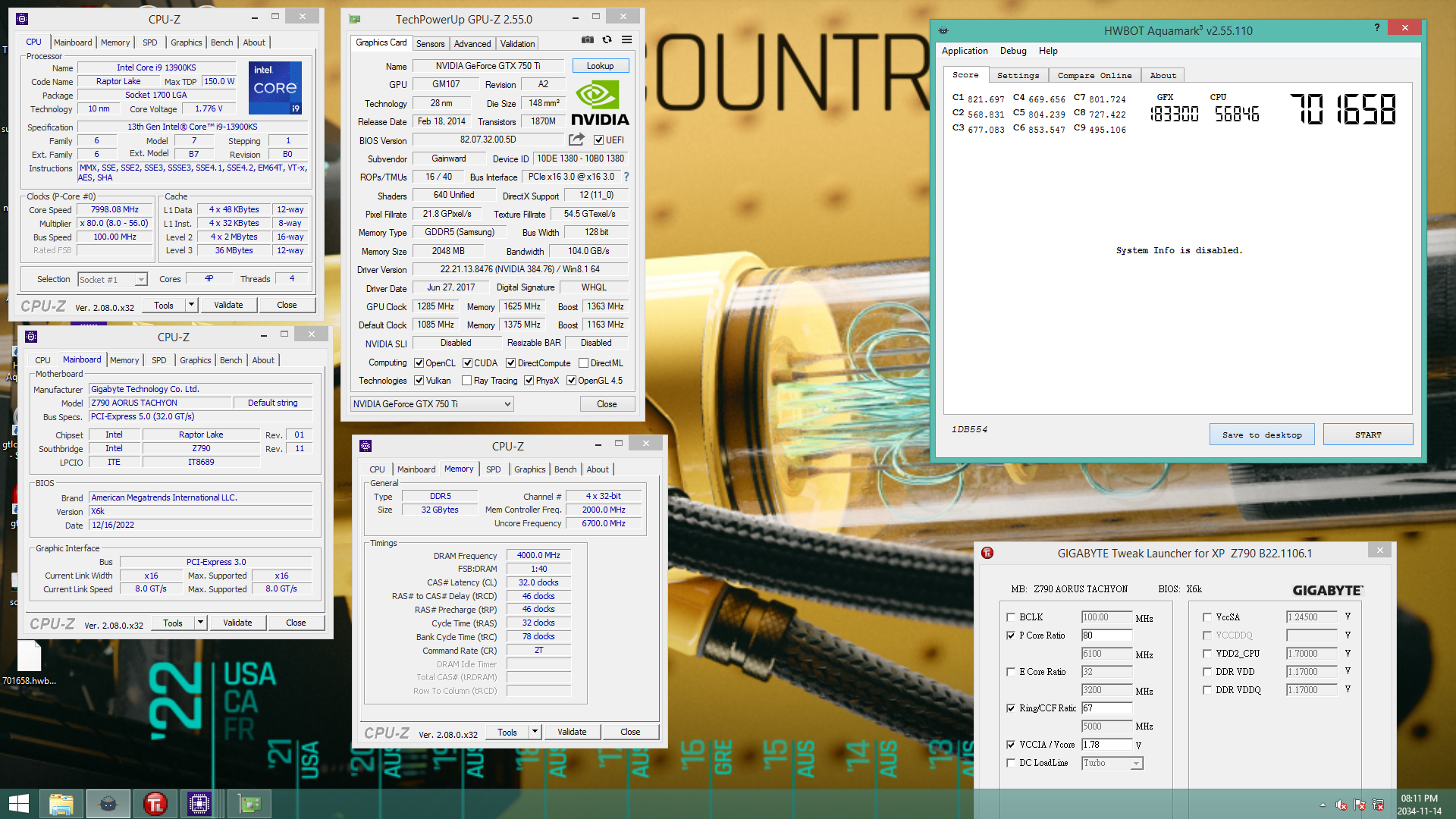Click Validate in Memory CPU-Z window
This screenshot has width=1456, height=819.
tap(572, 732)
